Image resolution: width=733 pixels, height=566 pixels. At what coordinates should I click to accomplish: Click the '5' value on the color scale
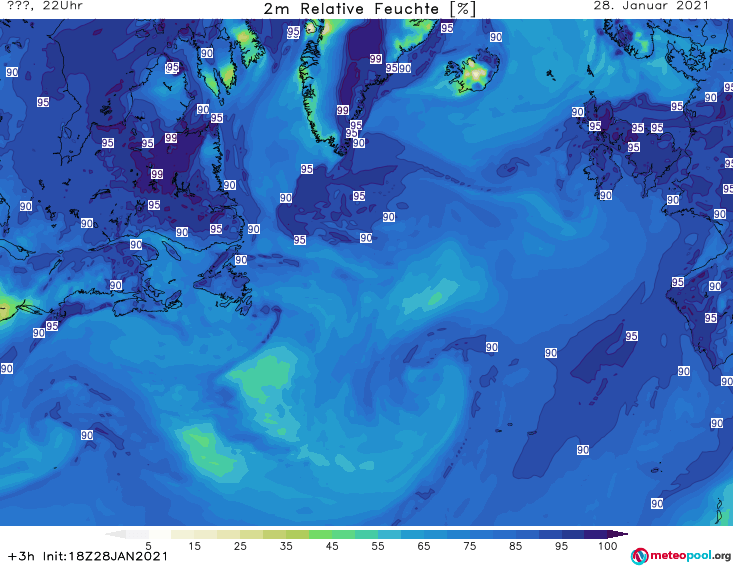(148, 546)
